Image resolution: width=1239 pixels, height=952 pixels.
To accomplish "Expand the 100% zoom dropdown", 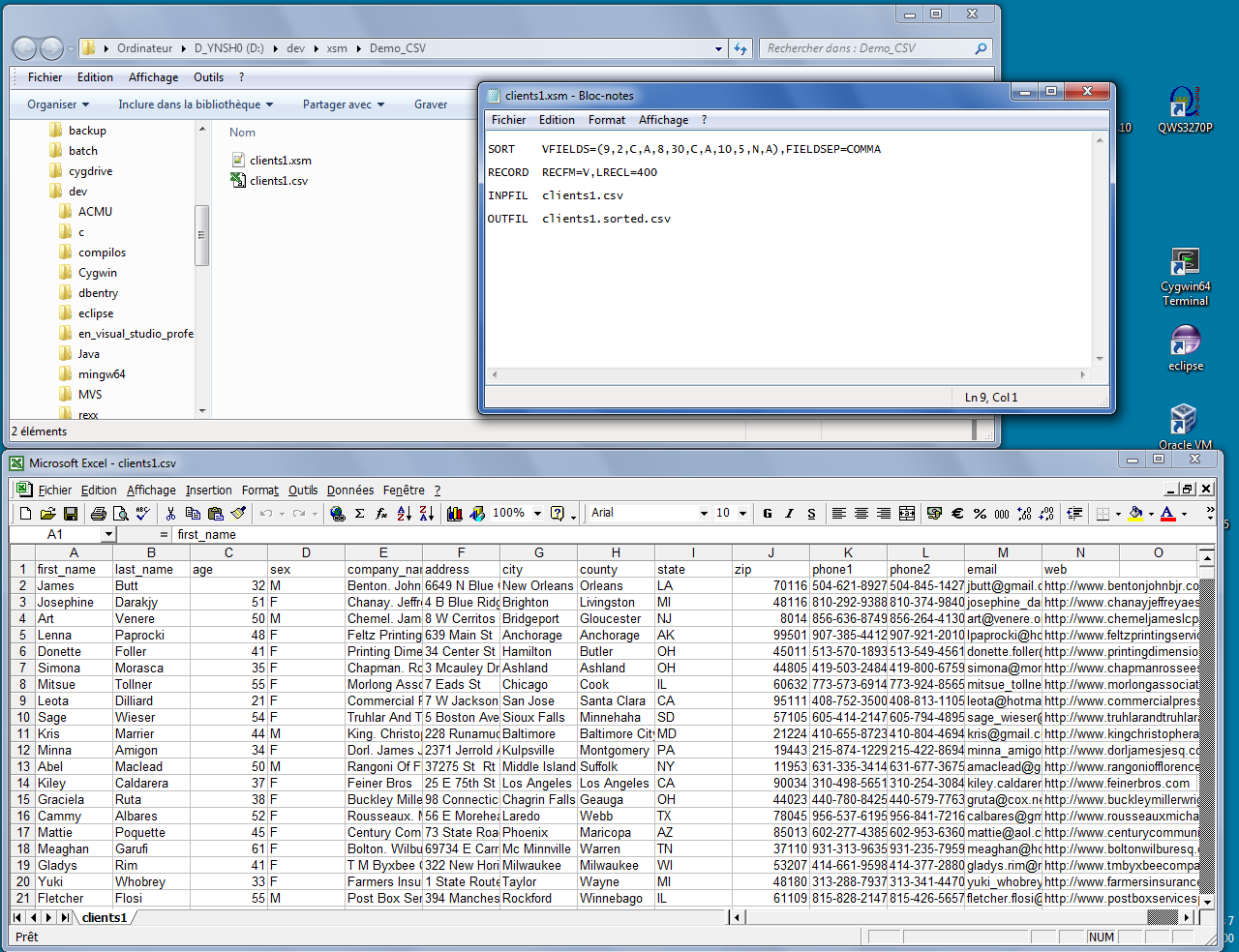I will click(537, 514).
